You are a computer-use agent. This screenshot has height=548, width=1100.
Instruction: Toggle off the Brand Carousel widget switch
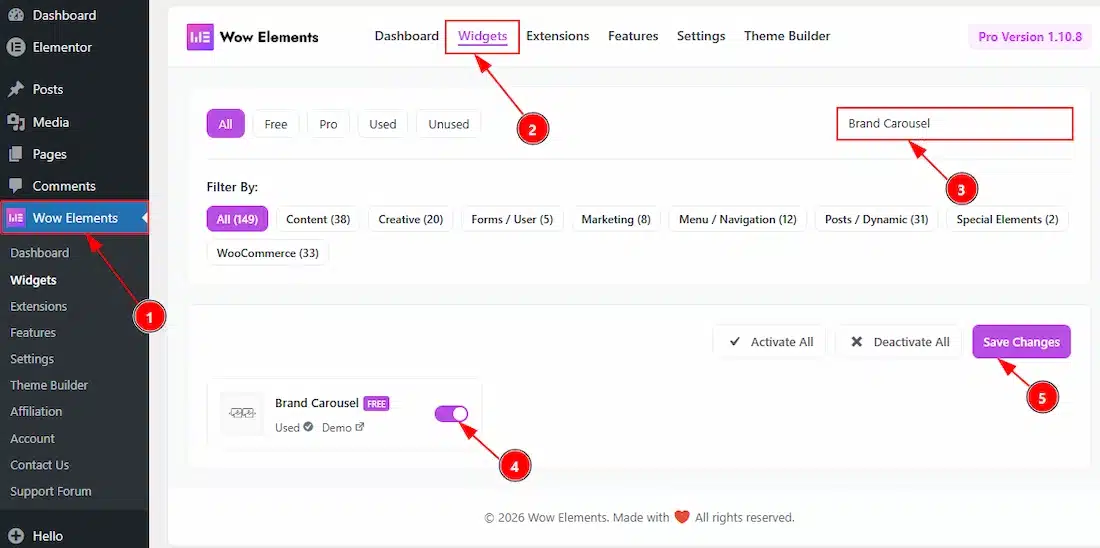[452, 413]
